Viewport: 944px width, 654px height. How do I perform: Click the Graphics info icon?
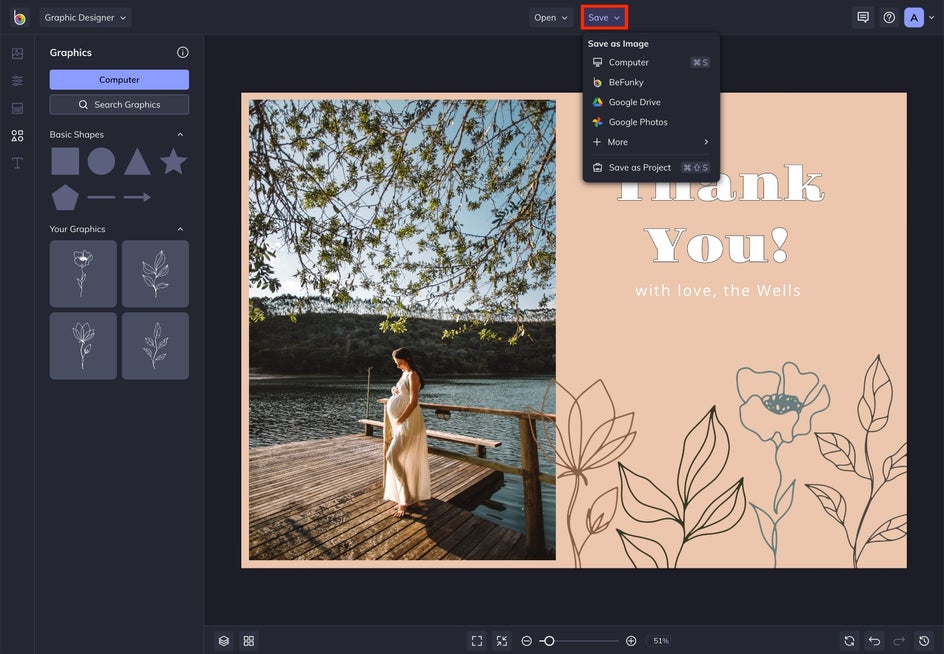(x=182, y=52)
